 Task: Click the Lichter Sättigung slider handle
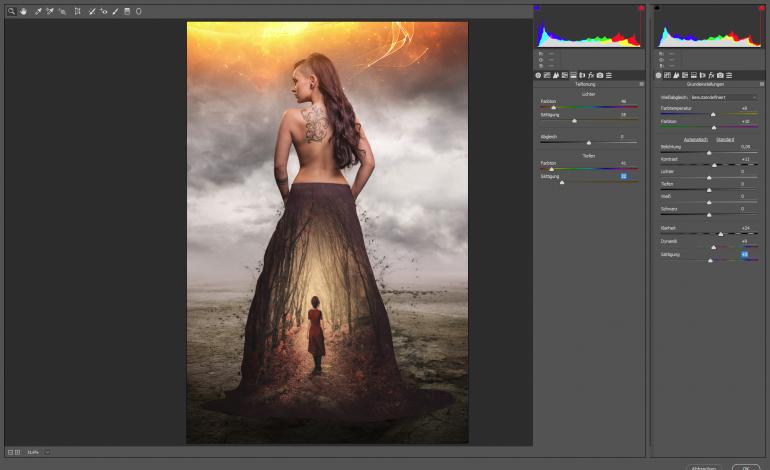coord(575,120)
